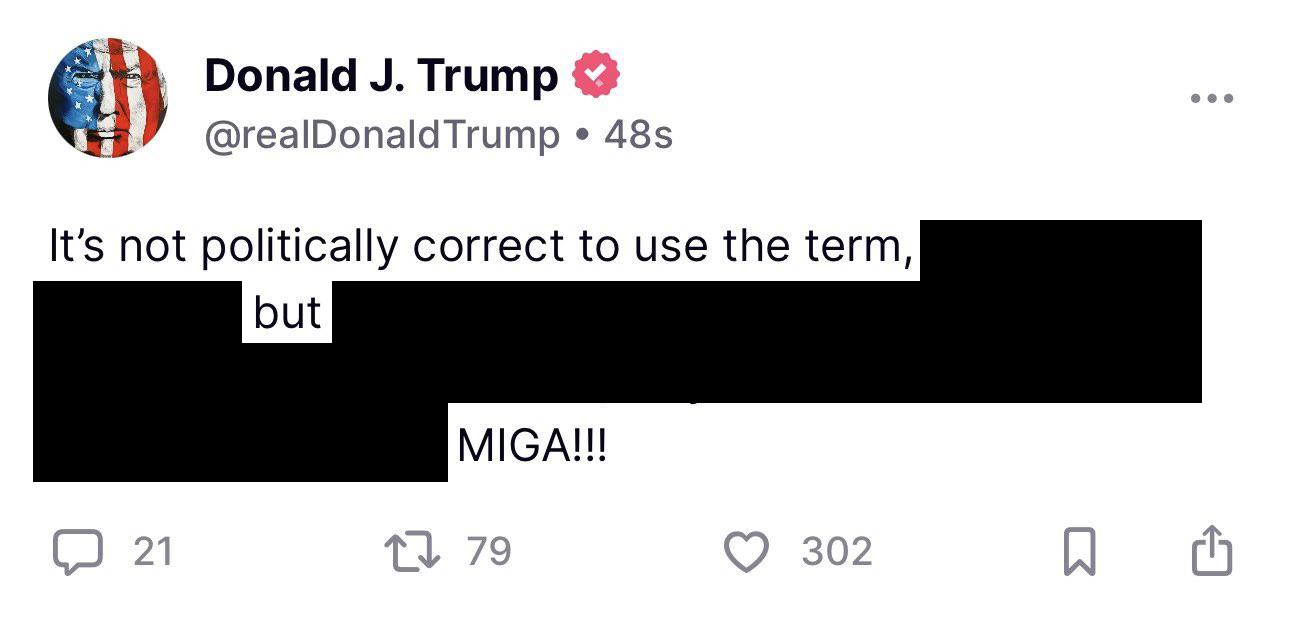This screenshot has width=1290, height=618.
Task: Click the MIGA!!! text in the post
Action: (531, 446)
